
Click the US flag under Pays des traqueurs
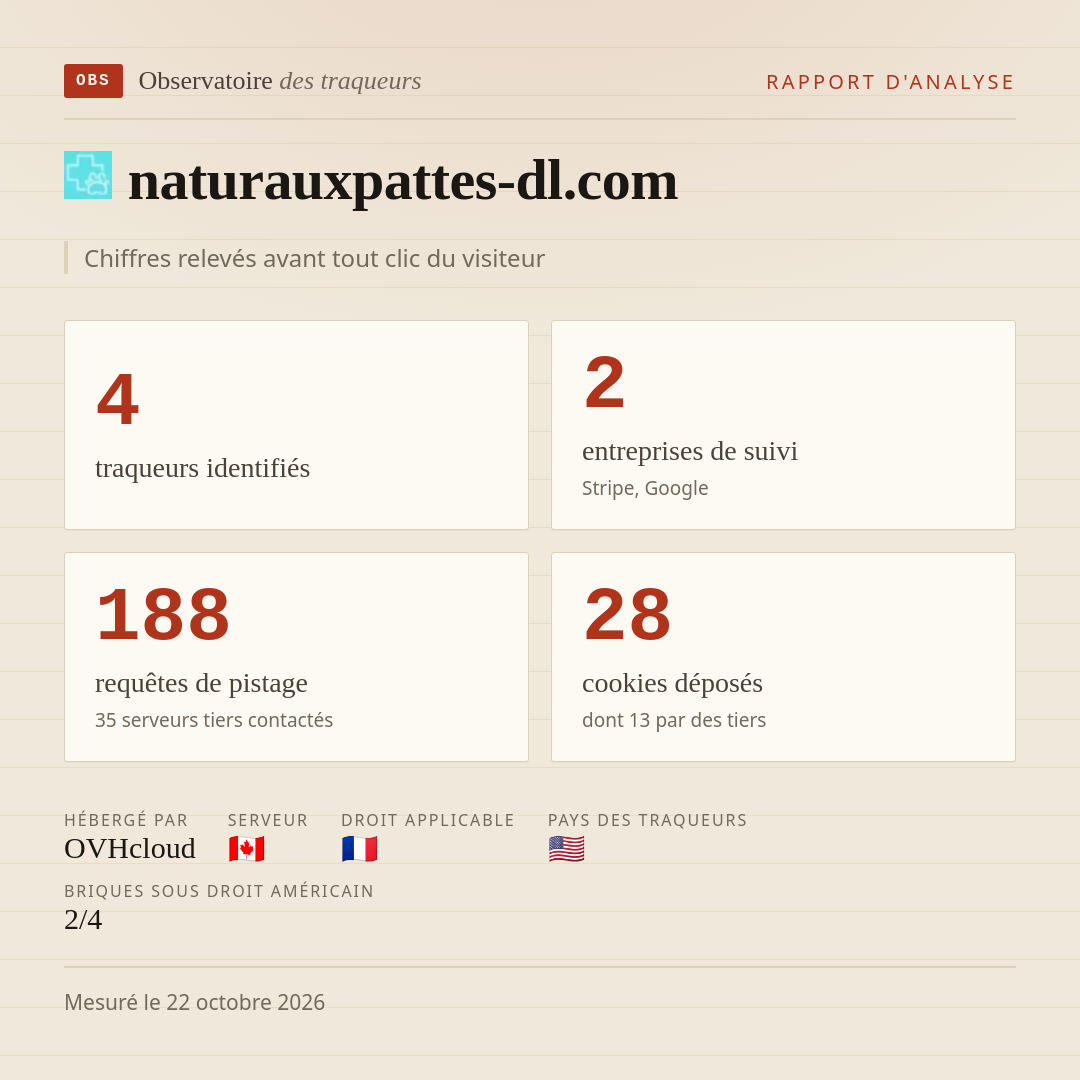[566, 849]
